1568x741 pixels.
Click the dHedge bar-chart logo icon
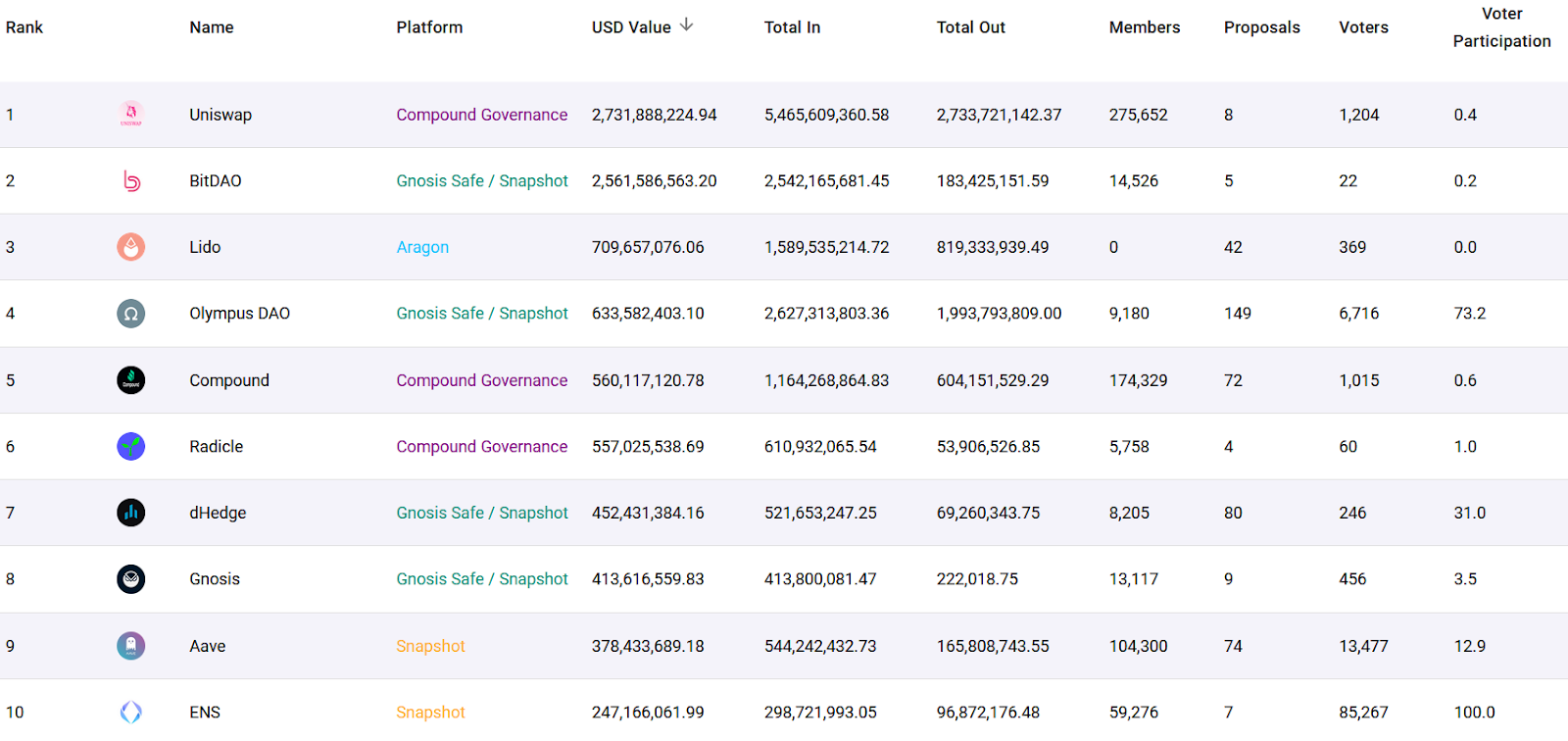pyautogui.click(x=130, y=513)
